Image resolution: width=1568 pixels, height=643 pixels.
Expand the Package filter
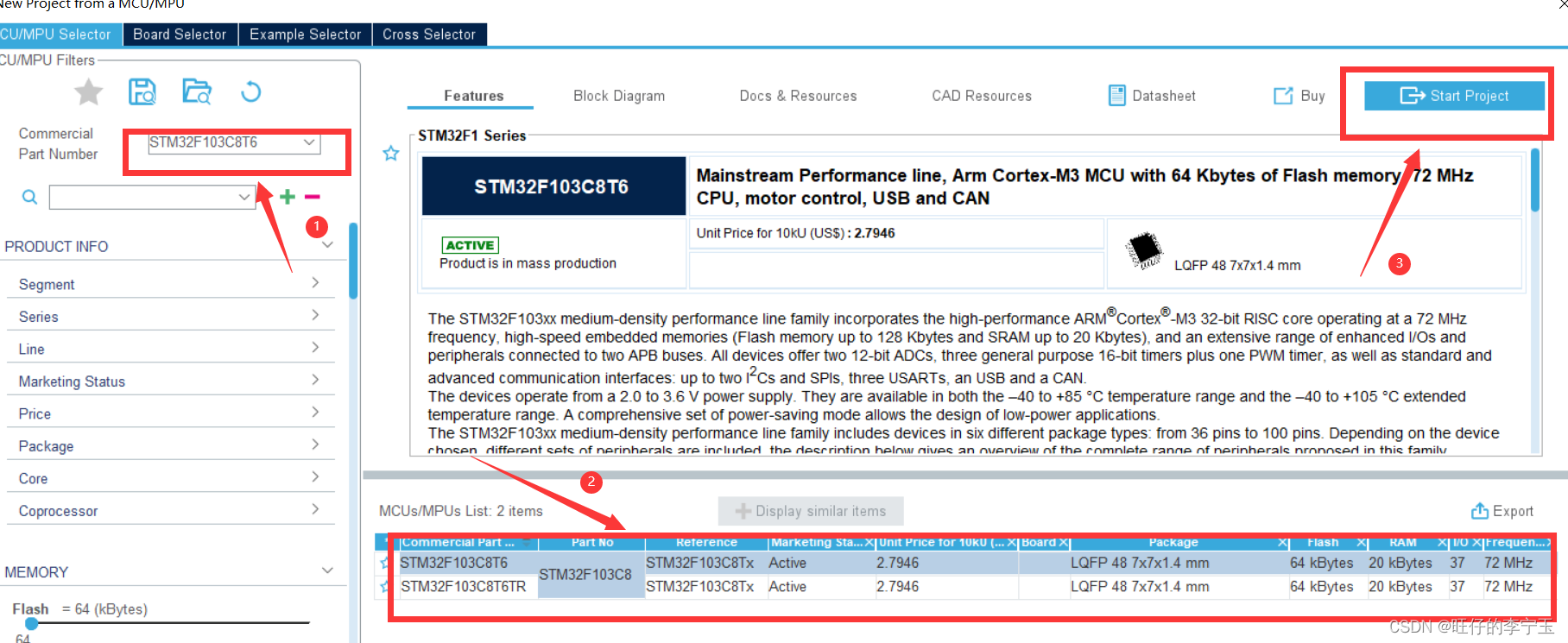[315, 444]
